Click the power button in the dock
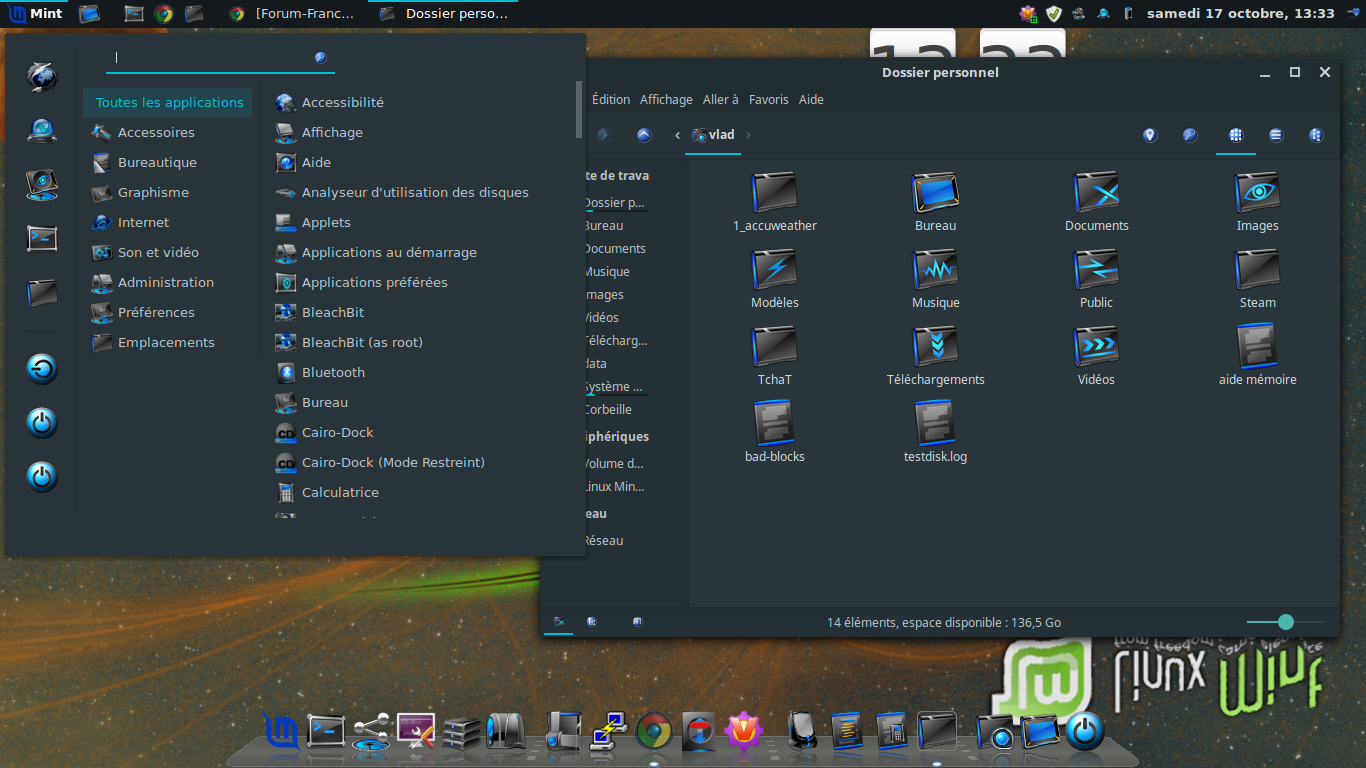1366x768 pixels. (1085, 732)
